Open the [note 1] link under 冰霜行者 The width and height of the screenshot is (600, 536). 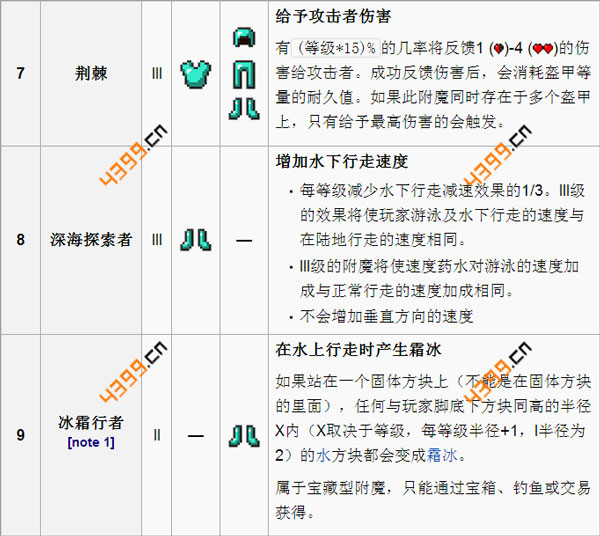click(x=91, y=443)
